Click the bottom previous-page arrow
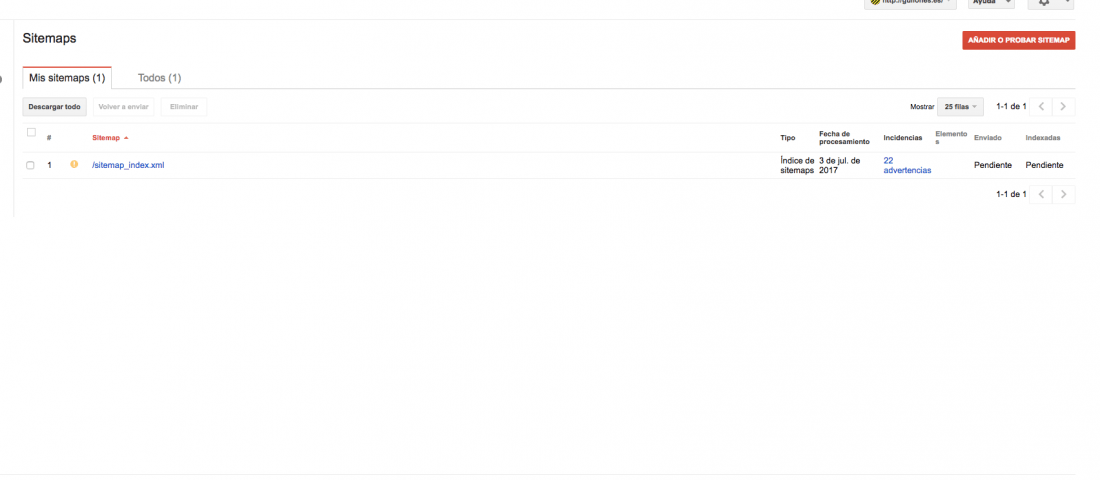Image resolution: width=1100 pixels, height=480 pixels. [x=1041, y=194]
